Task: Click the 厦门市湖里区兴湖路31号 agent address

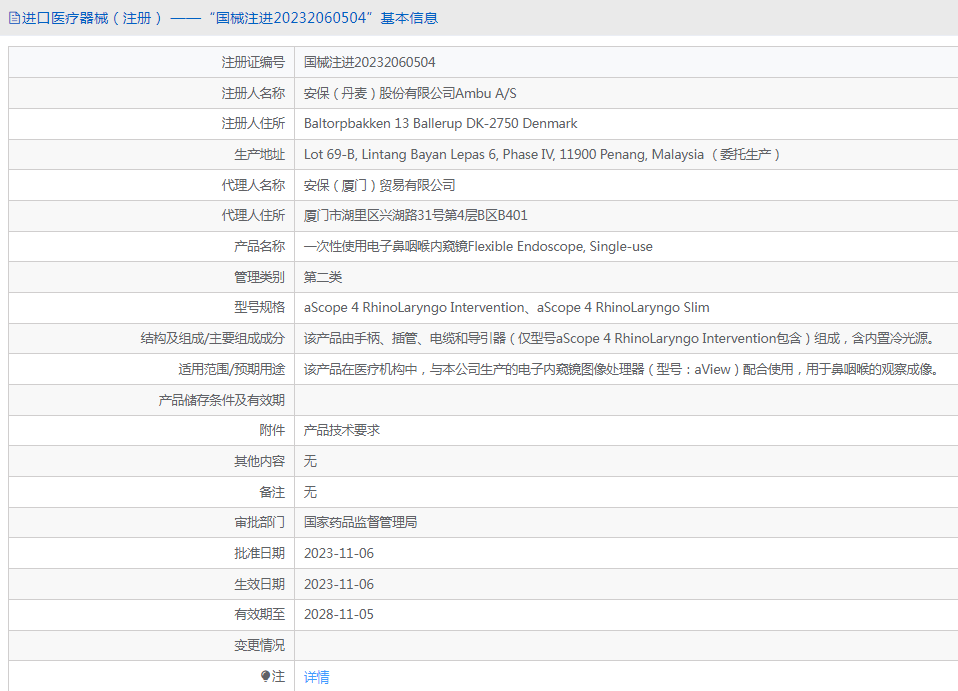Action: click(x=415, y=215)
